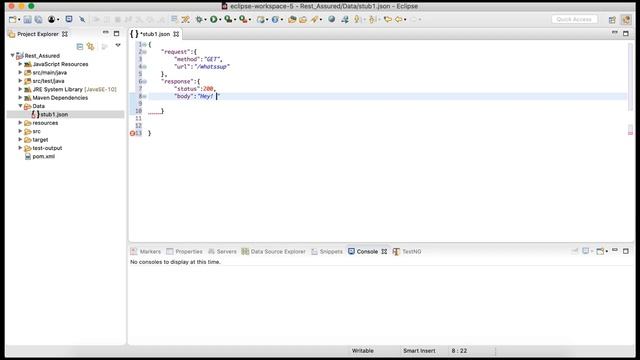Click Display Selected Console icon
The width and height of the screenshot is (640, 360).
pos(586,251)
